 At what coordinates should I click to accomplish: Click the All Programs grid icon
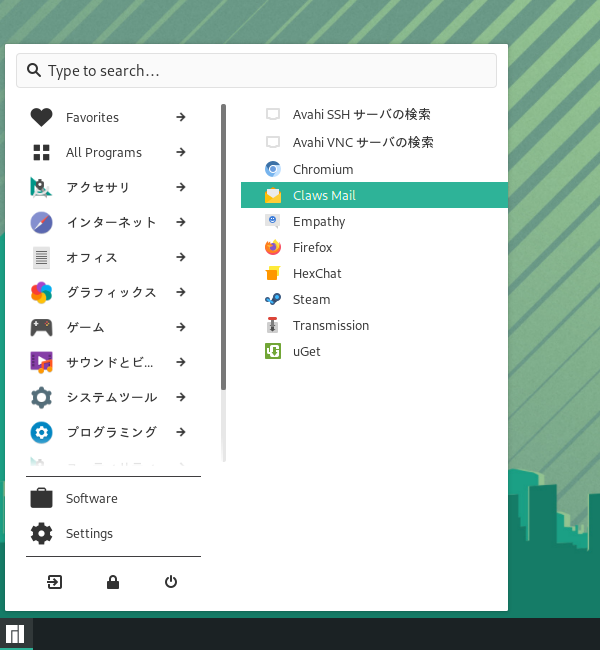[x=41, y=153]
